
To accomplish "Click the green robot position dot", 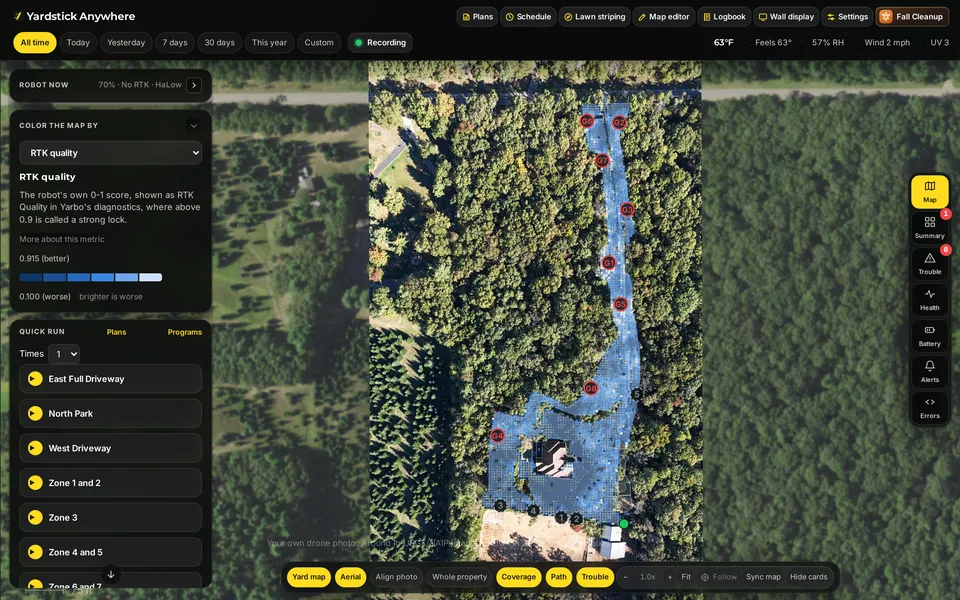I will tap(623, 524).
